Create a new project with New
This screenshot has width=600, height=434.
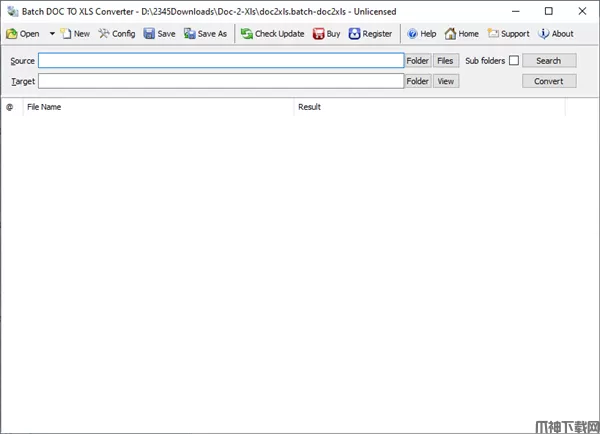[x=75, y=34]
